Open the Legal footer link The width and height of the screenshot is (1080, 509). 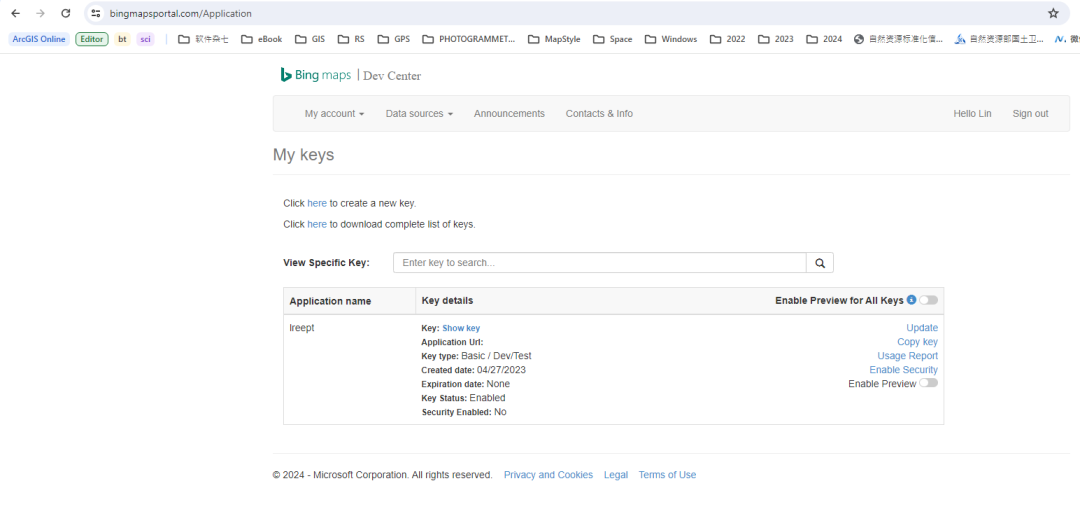pyautogui.click(x=616, y=475)
